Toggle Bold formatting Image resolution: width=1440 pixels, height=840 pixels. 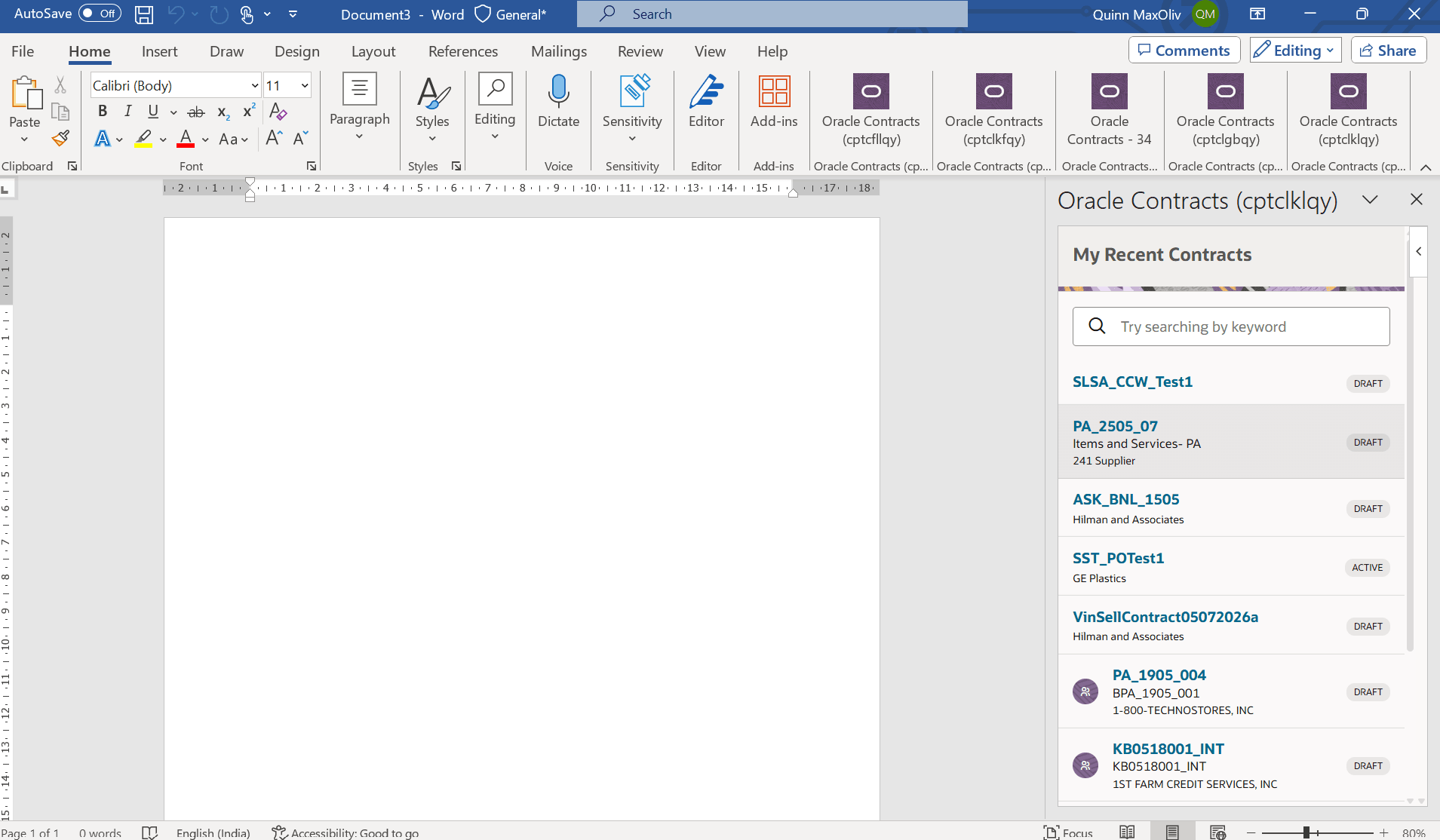(103, 112)
